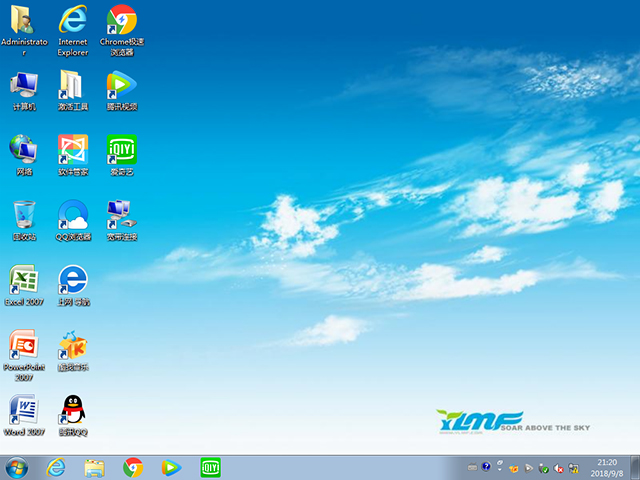This screenshot has width=640, height=480.
Task: Select the QQ penguin desktop icon
Action: (73, 411)
